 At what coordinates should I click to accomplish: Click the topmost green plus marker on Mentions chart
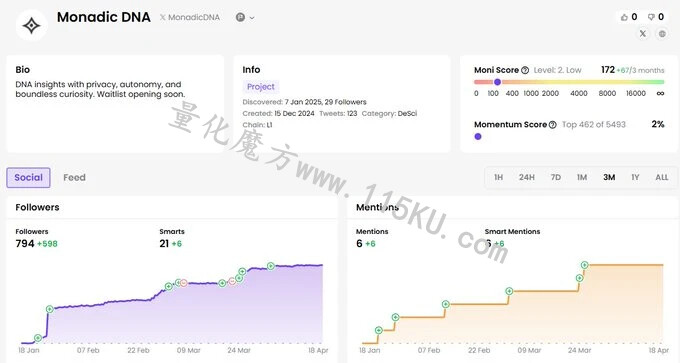click(x=585, y=265)
